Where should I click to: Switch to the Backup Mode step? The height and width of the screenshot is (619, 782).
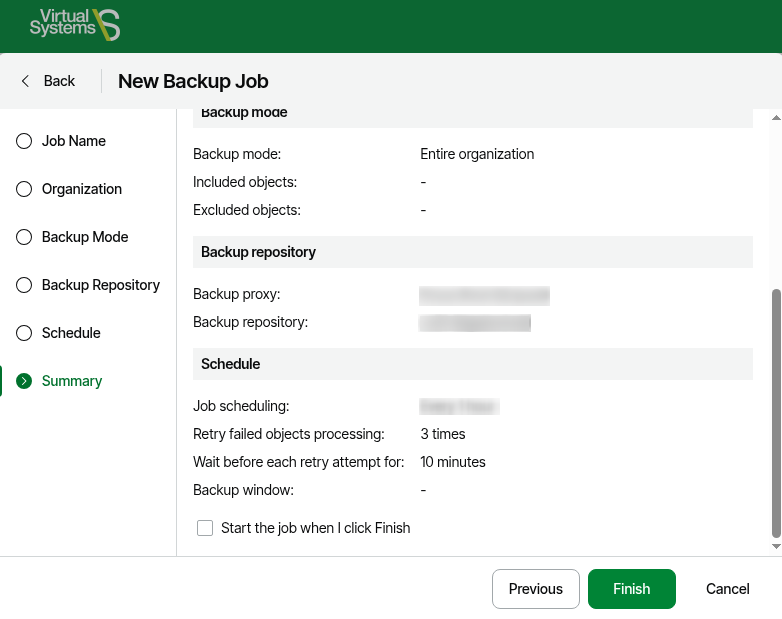[85, 237]
